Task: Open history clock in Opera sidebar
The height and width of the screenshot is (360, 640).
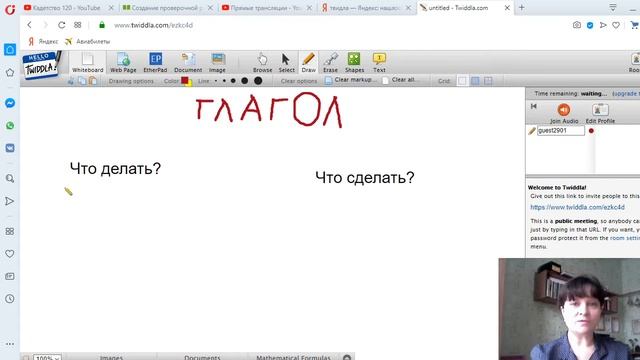Action: [x=10, y=298]
